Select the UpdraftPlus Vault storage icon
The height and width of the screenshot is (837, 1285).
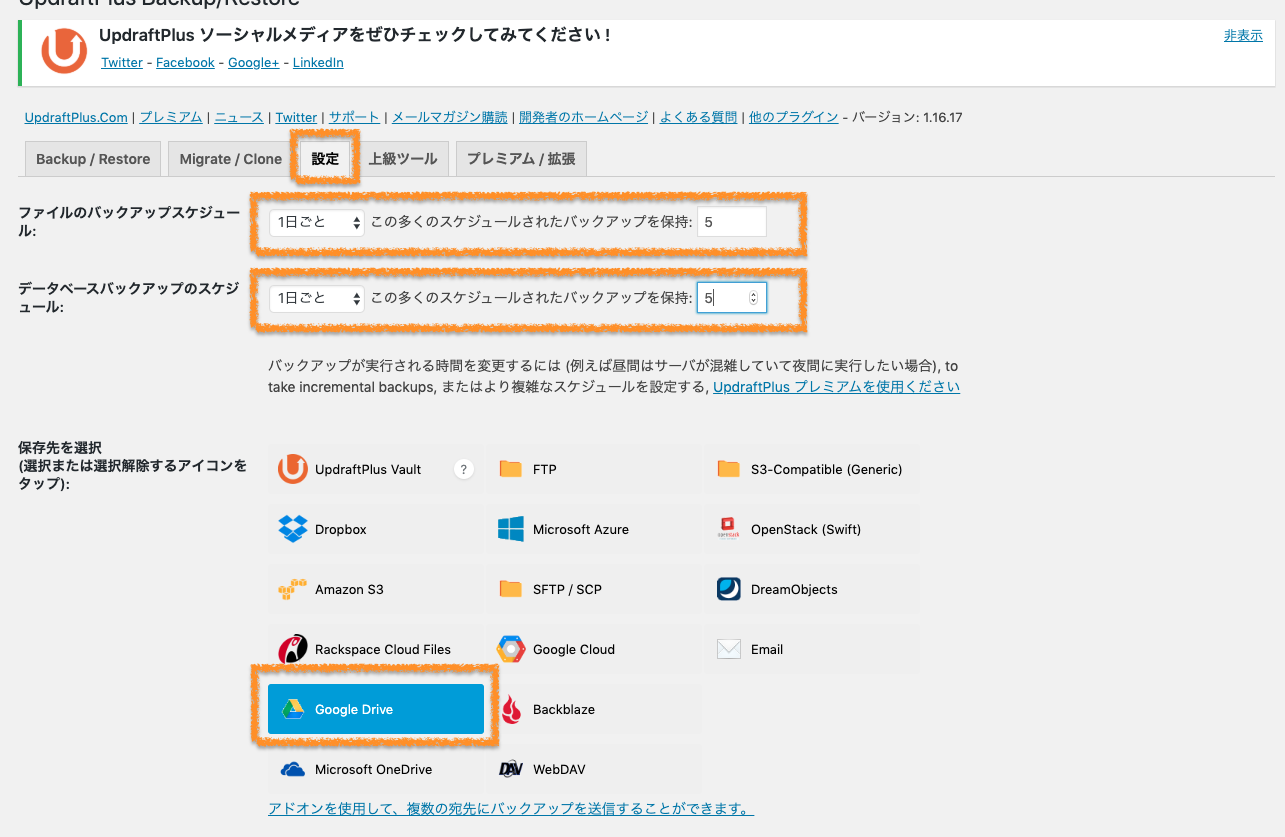click(292, 469)
